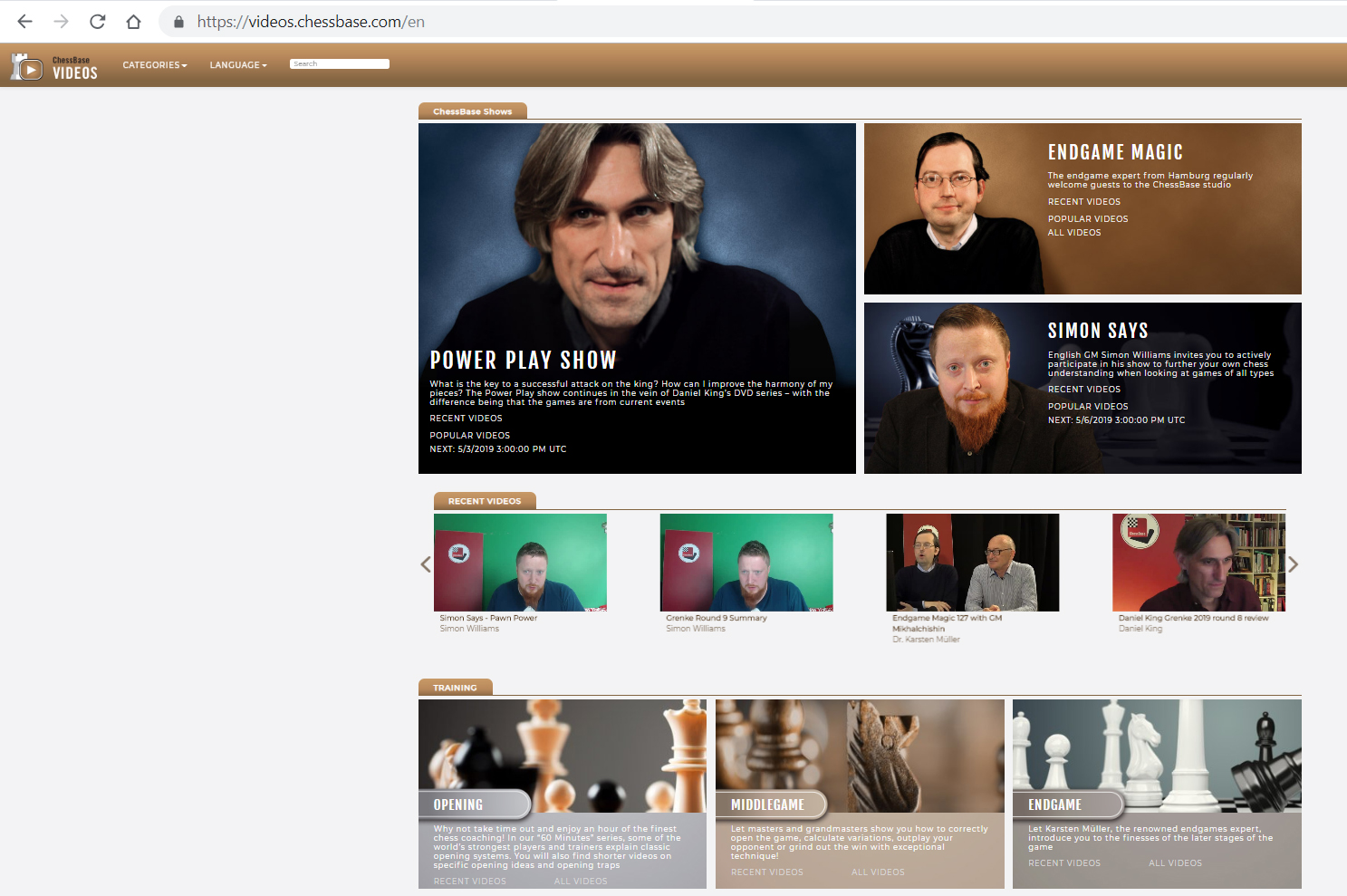1347x896 pixels.
Task: Open Recent Videos in the Endgame card
Action: pyautogui.click(x=1064, y=863)
